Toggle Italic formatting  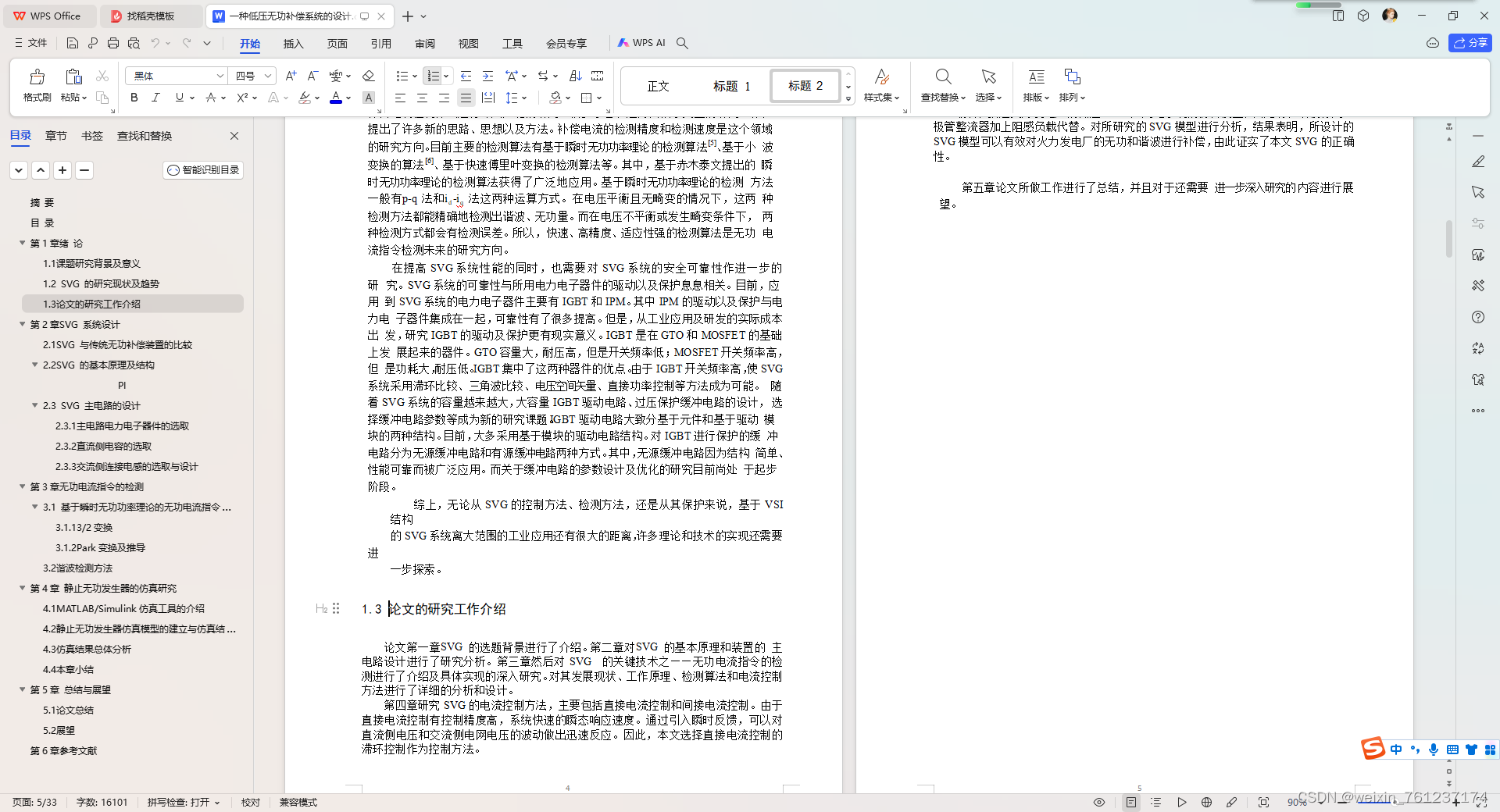[x=155, y=98]
